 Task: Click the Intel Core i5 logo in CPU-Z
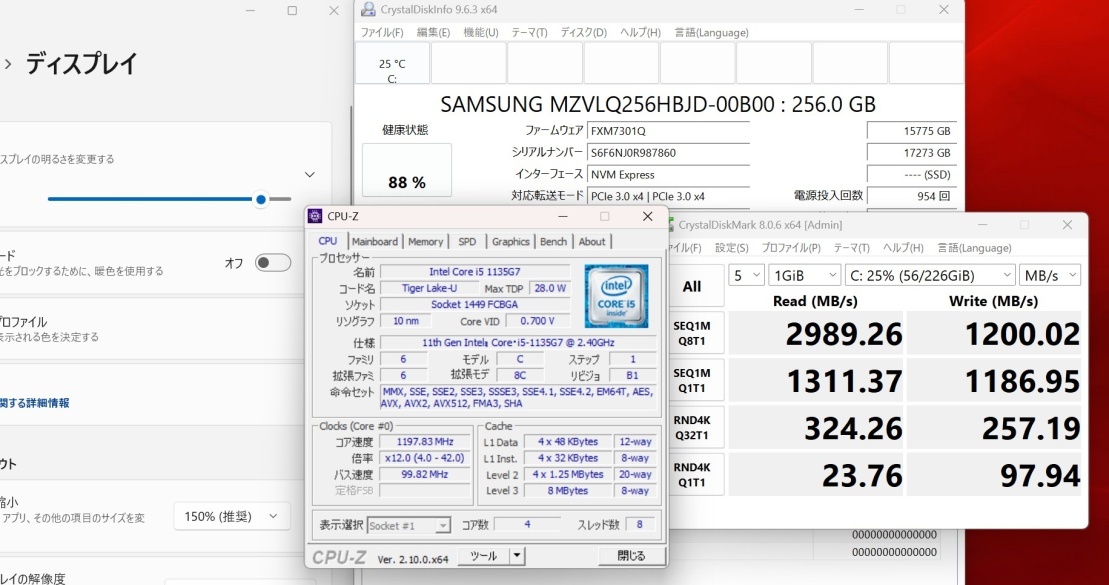[x=616, y=296]
